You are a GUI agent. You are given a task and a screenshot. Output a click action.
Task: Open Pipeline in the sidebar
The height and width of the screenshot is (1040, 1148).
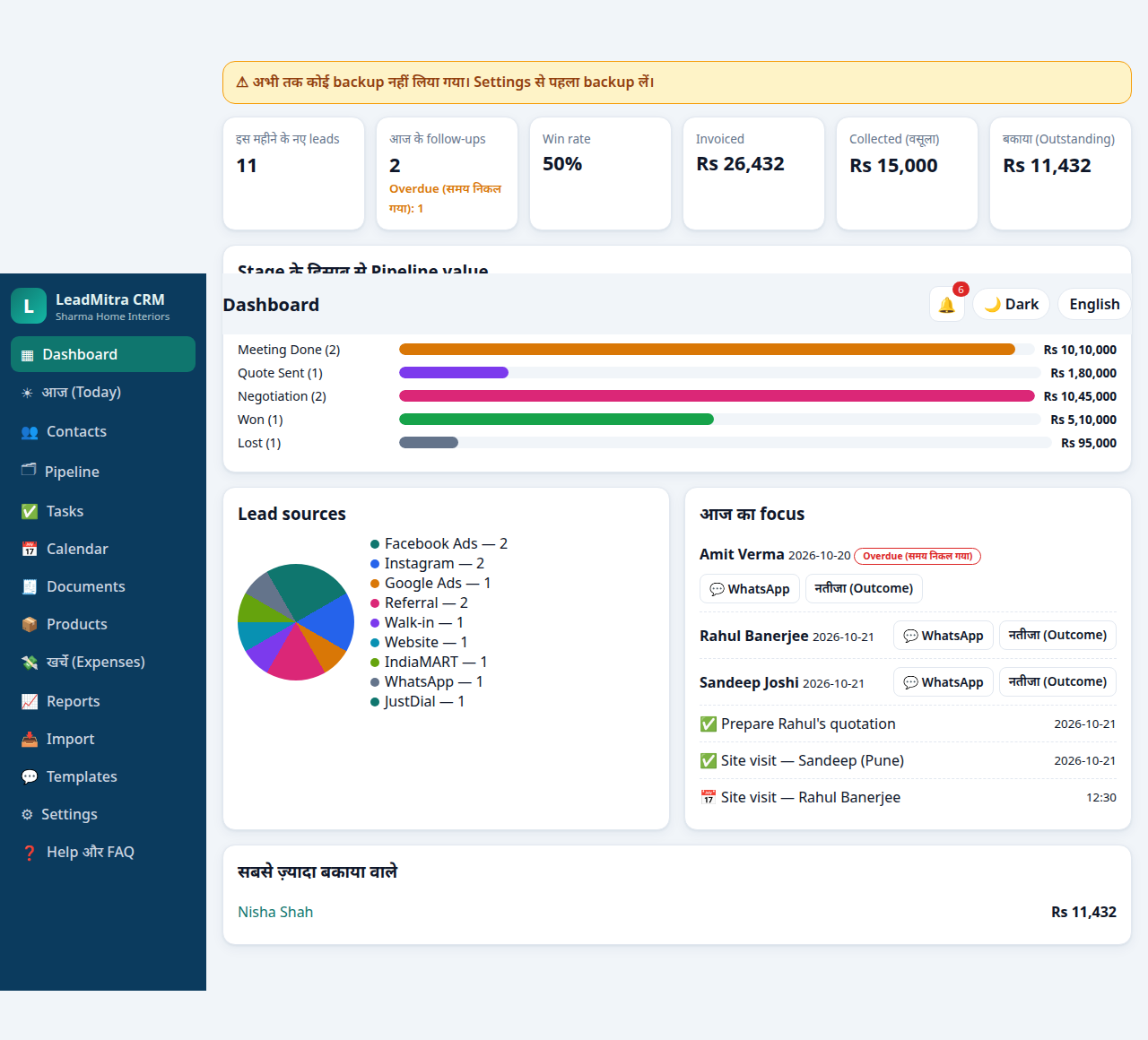click(103, 472)
